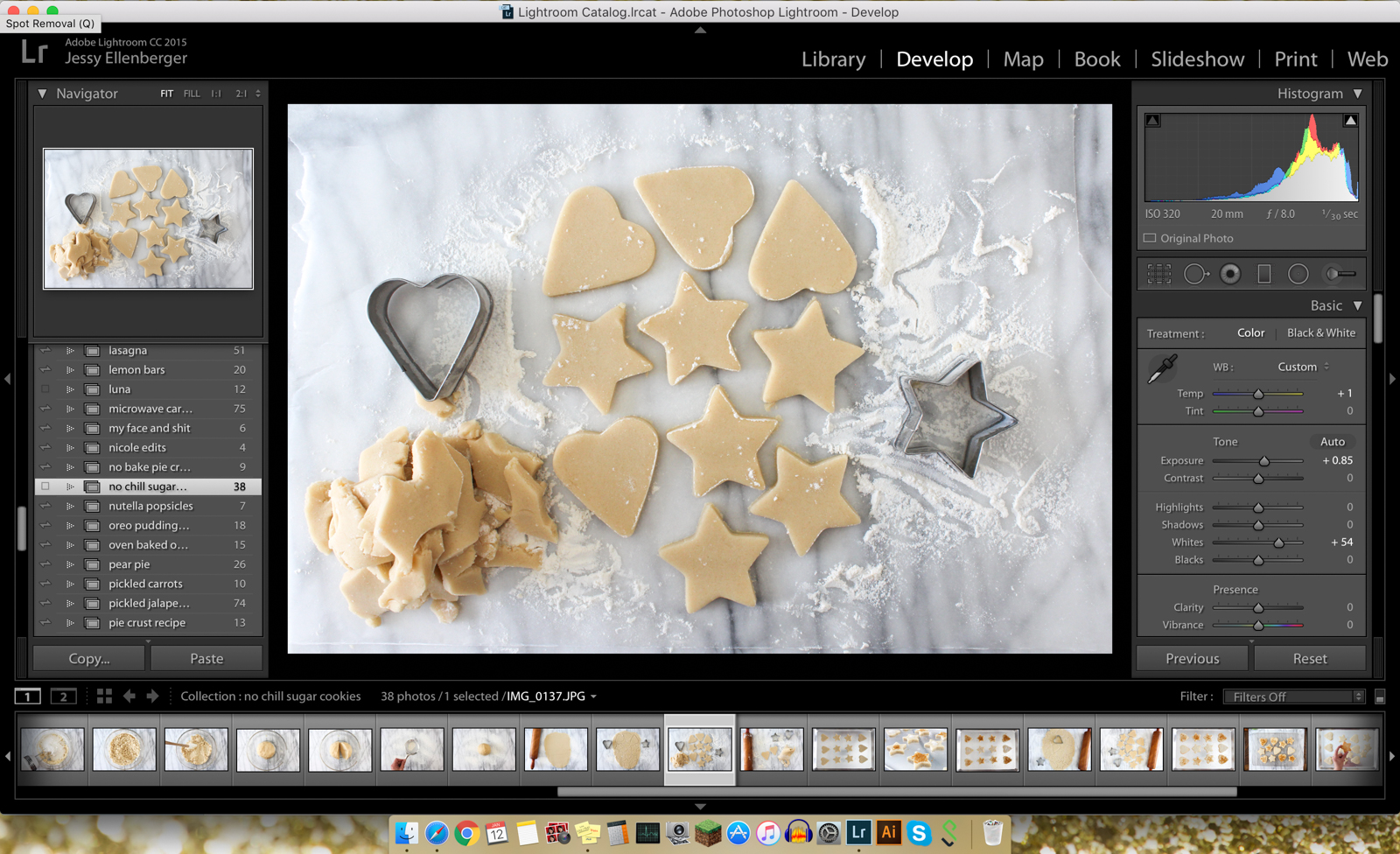
Task: Select the Graduated Filter tool
Action: pyautogui.click(x=1264, y=274)
